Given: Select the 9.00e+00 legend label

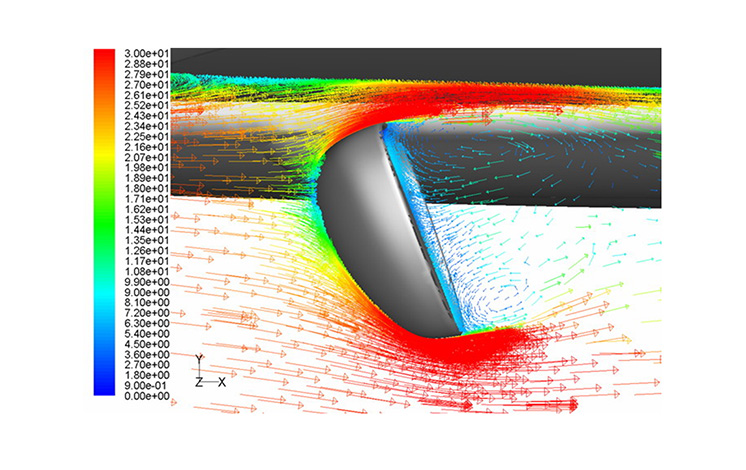Looking at the screenshot, I should point(147,292).
